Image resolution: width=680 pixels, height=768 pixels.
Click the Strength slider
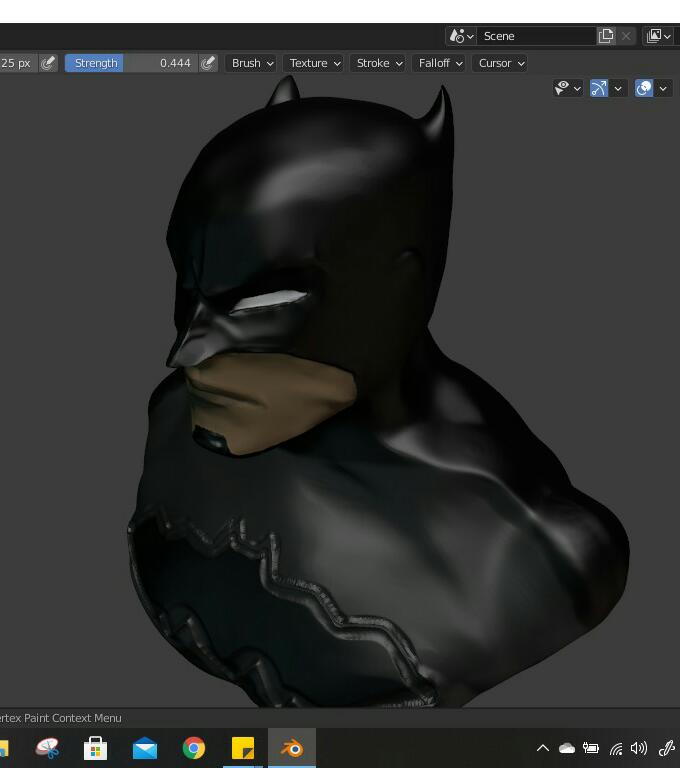point(132,63)
